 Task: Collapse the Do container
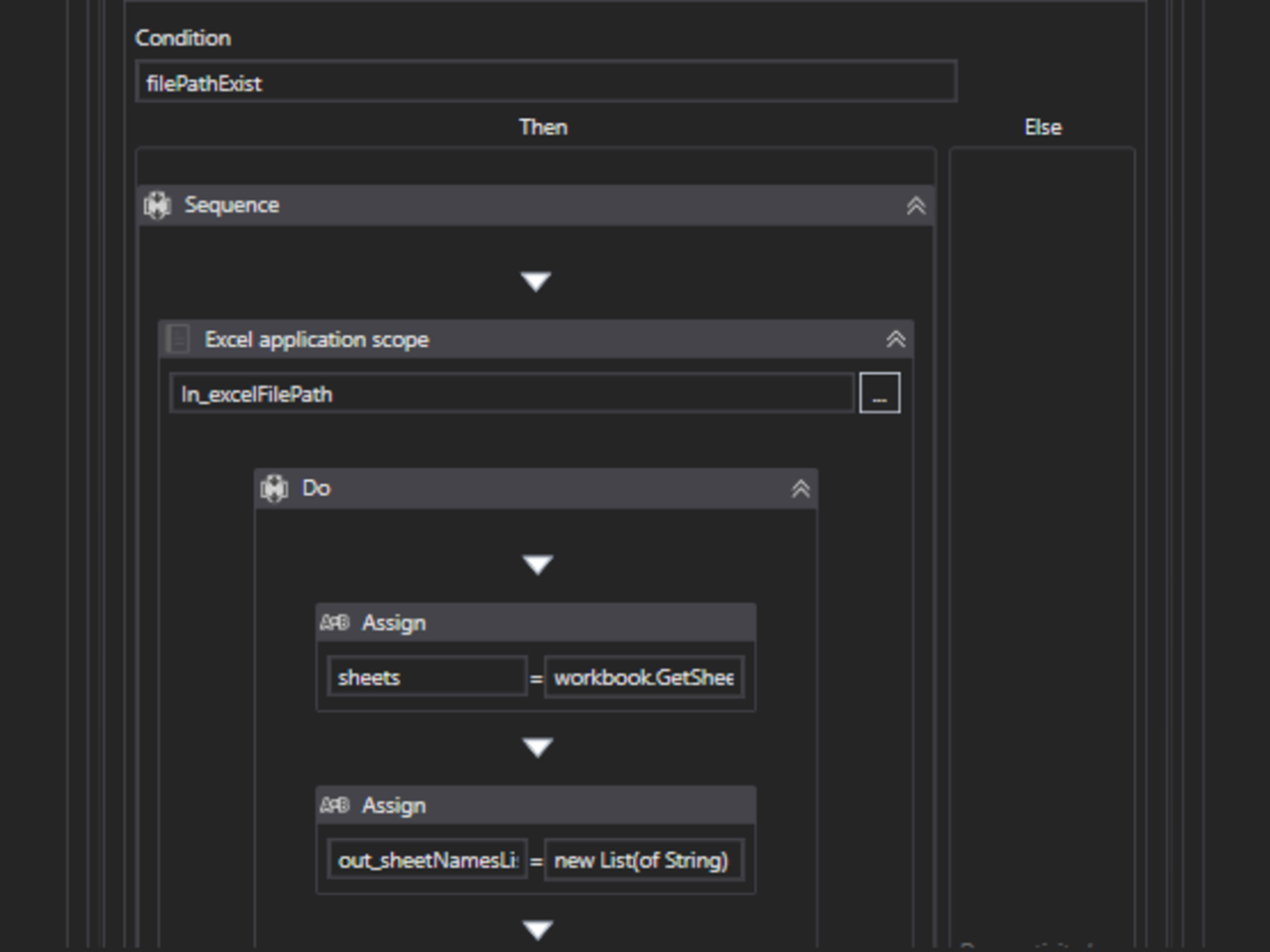click(800, 488)
